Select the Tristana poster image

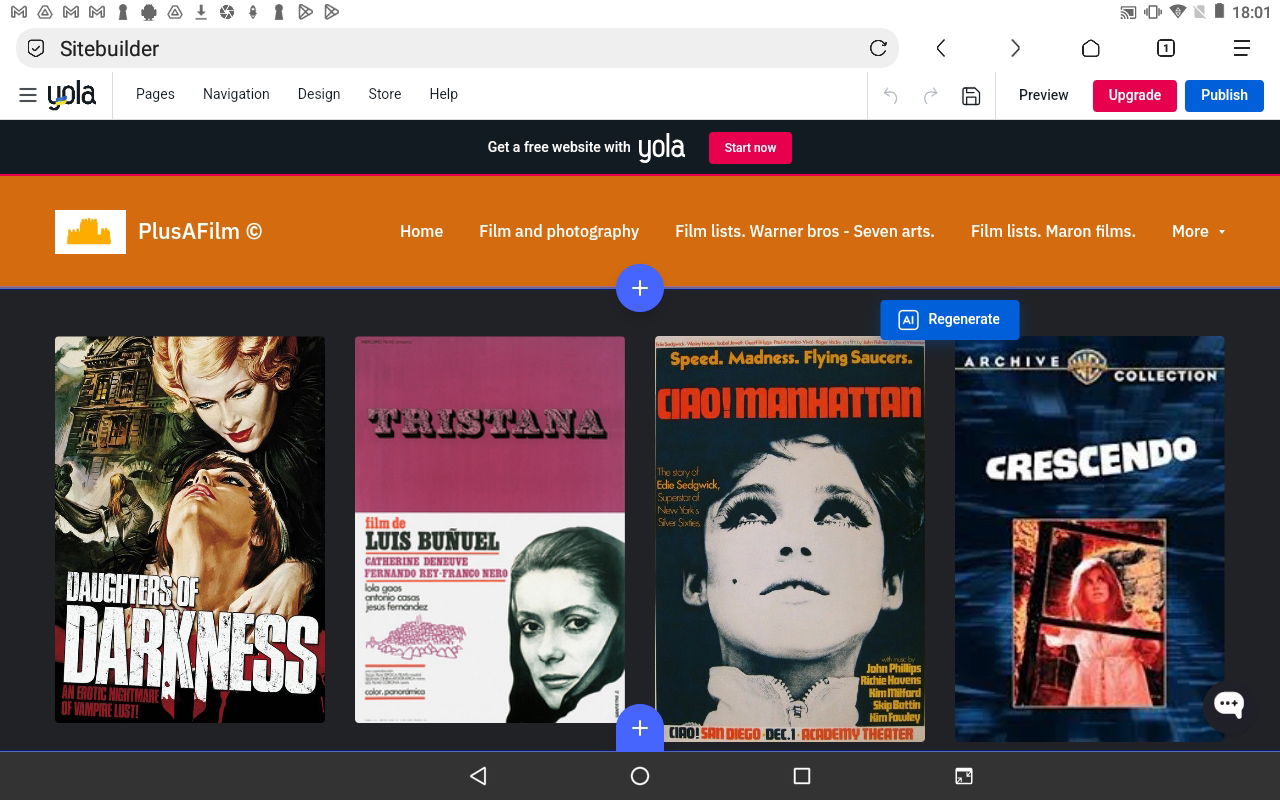[x=490, y=529]
